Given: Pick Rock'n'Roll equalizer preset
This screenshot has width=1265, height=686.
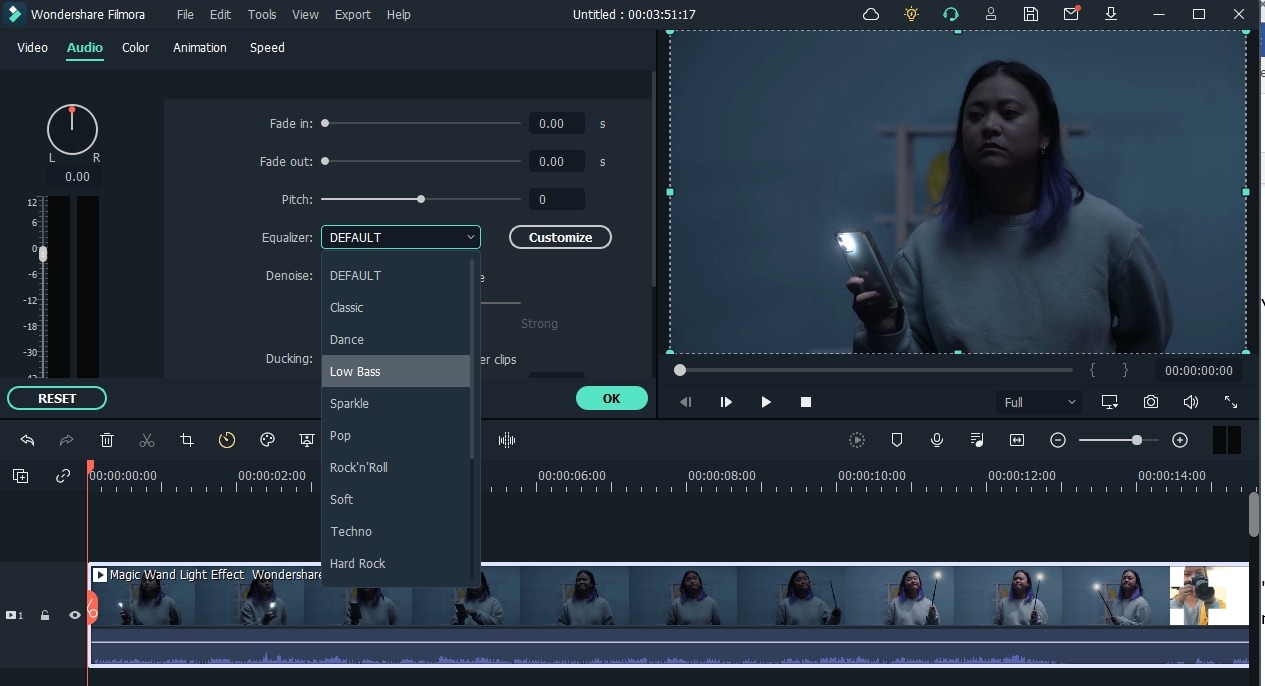Looking at the screenshot, I should pyautogui.click(x=396, y=467).
